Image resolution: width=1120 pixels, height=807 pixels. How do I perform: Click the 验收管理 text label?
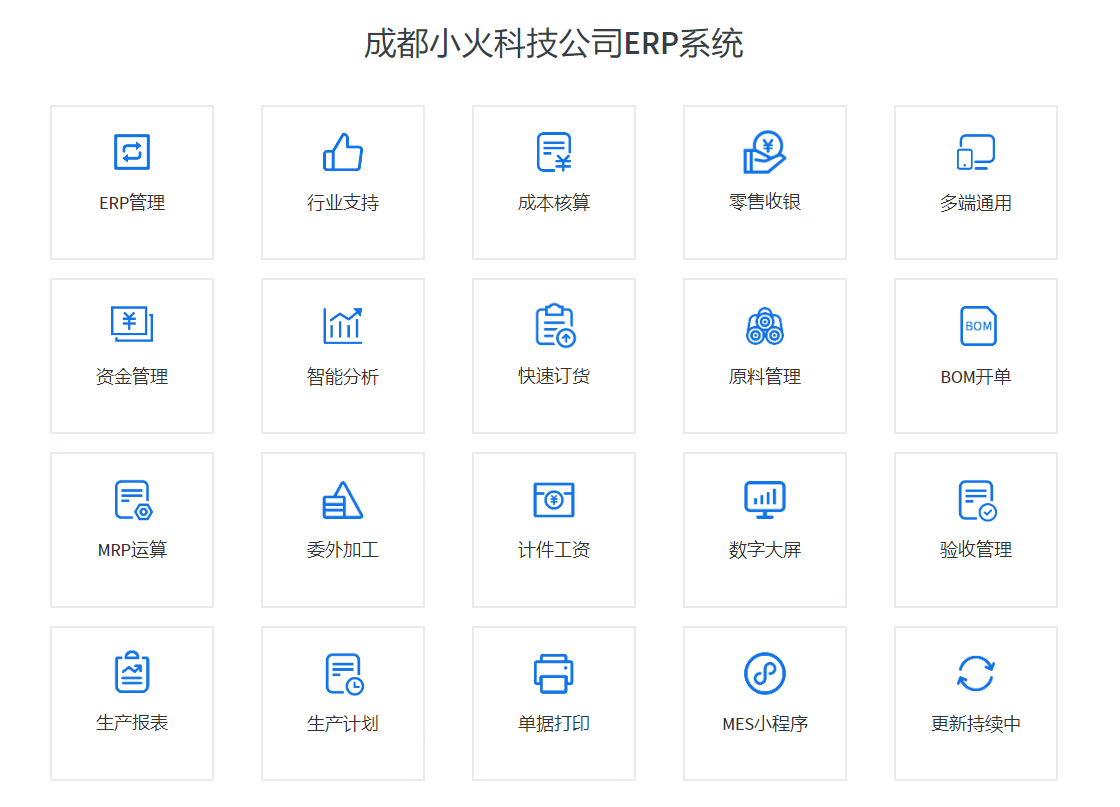tap(976, 550)
